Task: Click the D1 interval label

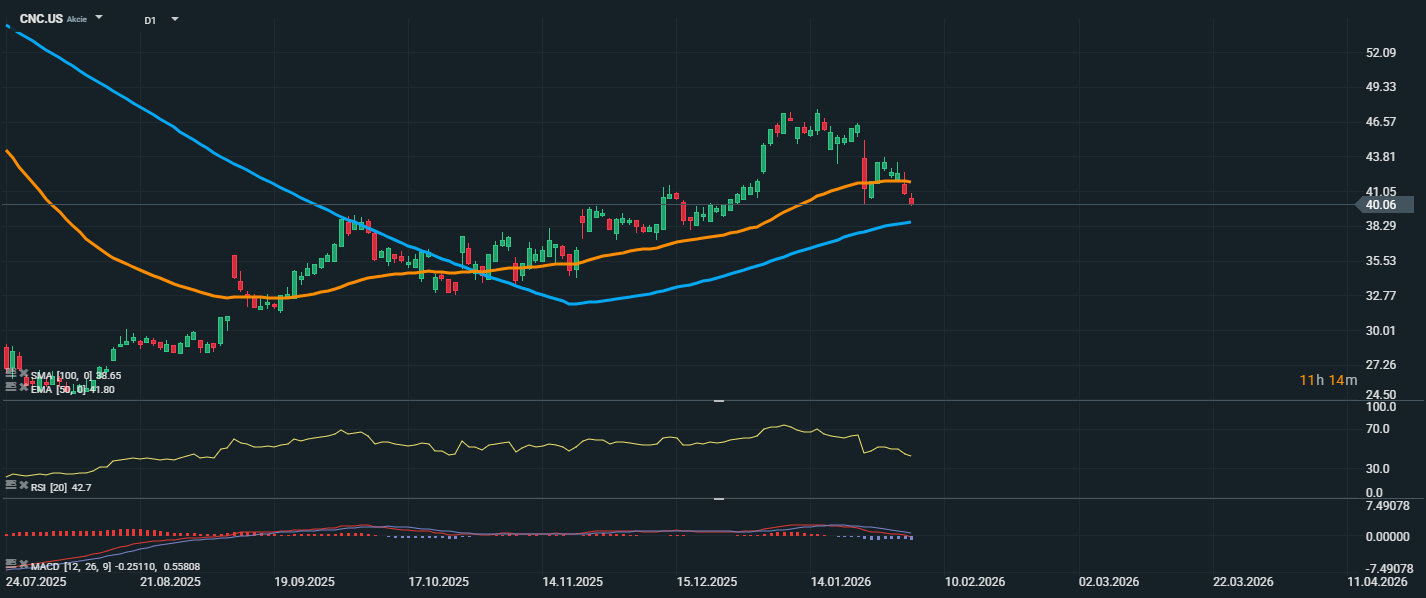Action: [150, 20]
